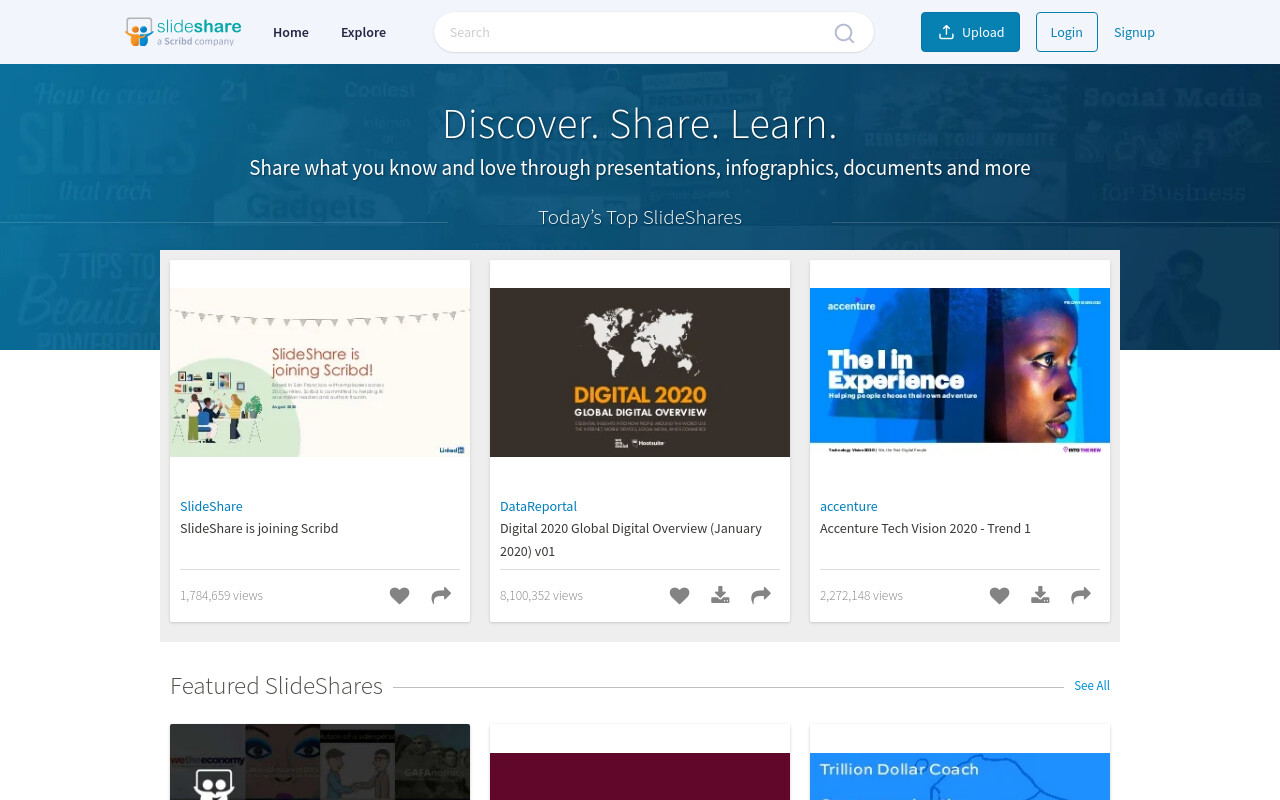Viewport: 1280px width, 800px height.
Task: Go to the Home menu item
Action: (291, 32)
